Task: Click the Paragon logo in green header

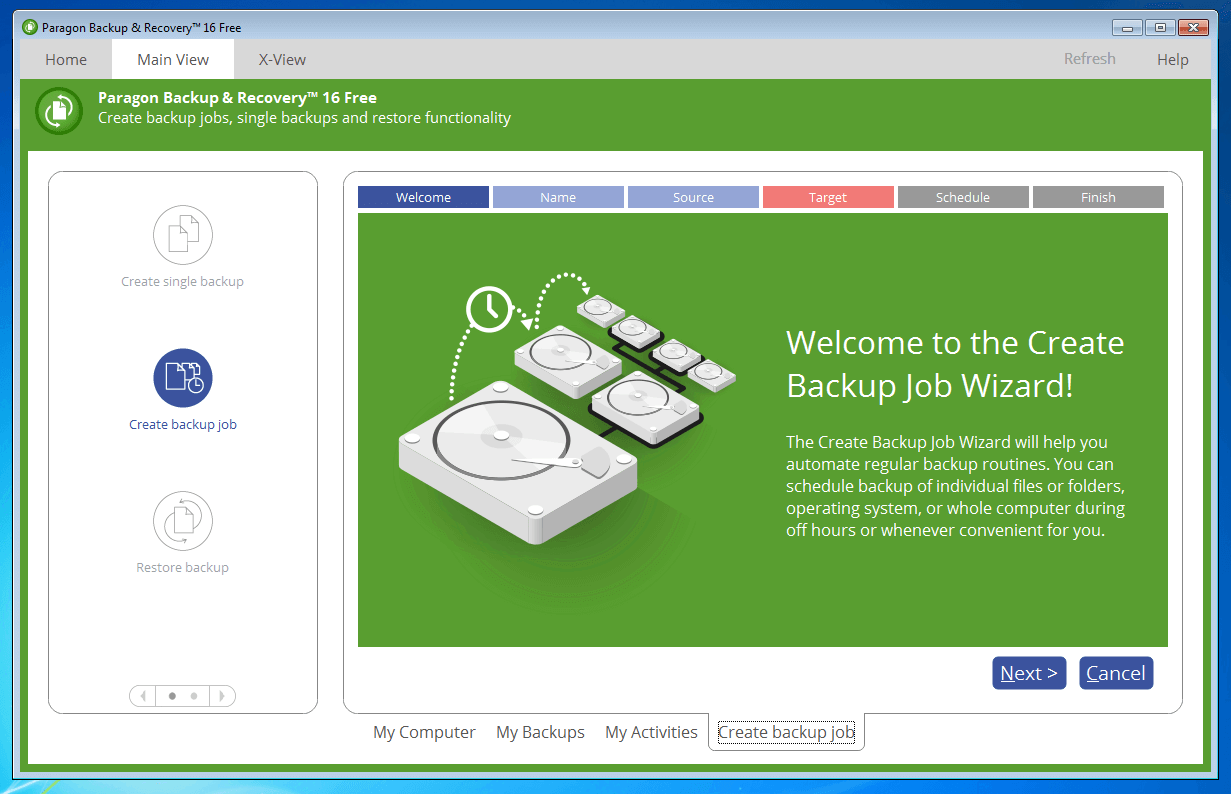Action: 59,109
